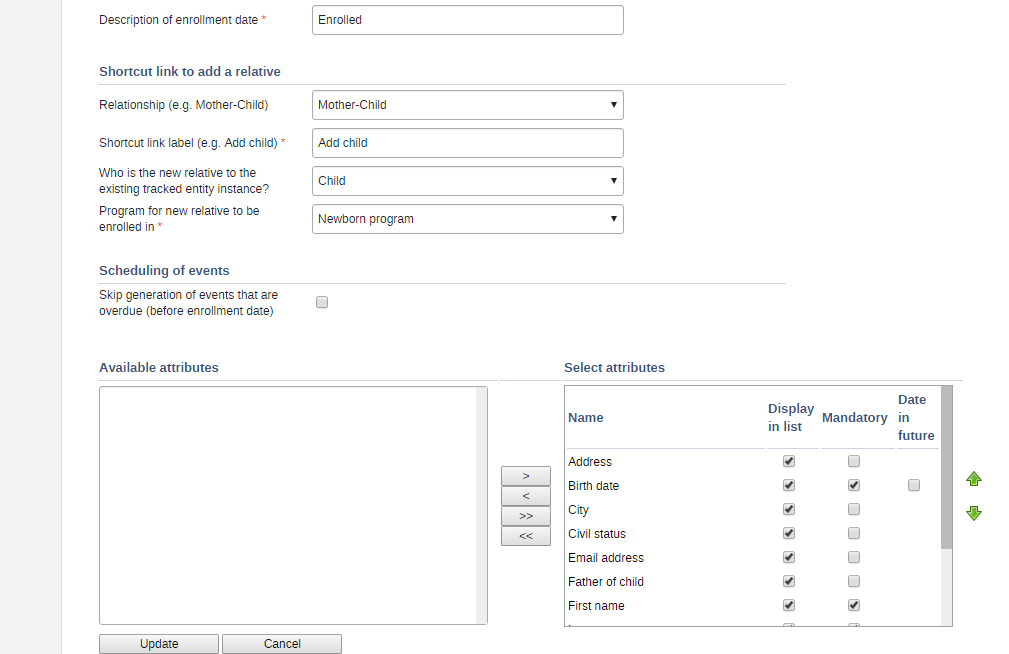
Task: Toggle Date in future for Birth date
Action: coord(913,486)
